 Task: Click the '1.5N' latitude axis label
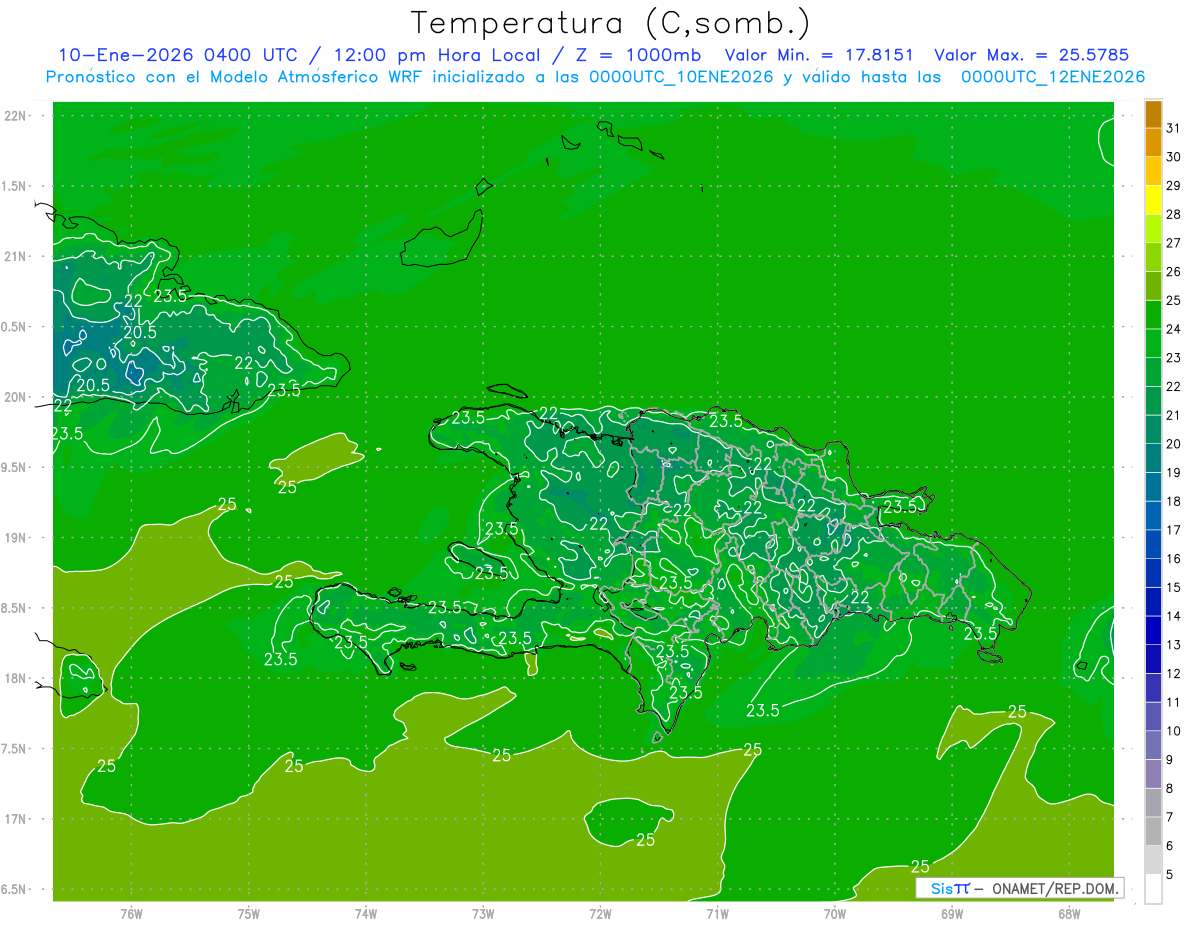pyautogui.click(x=15, y=186)
